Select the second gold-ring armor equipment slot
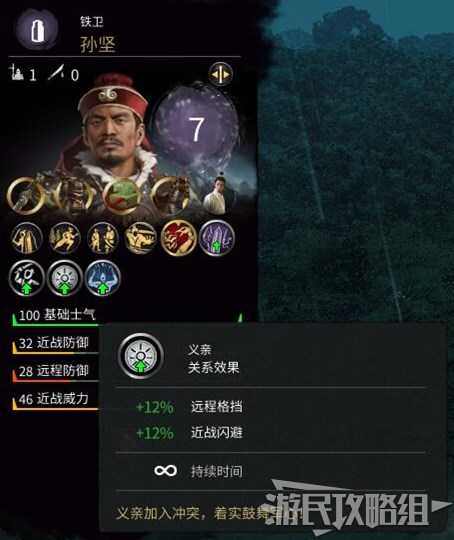Image resolution: width=454 pixels, height=540 pixels. tap(73, 196)
